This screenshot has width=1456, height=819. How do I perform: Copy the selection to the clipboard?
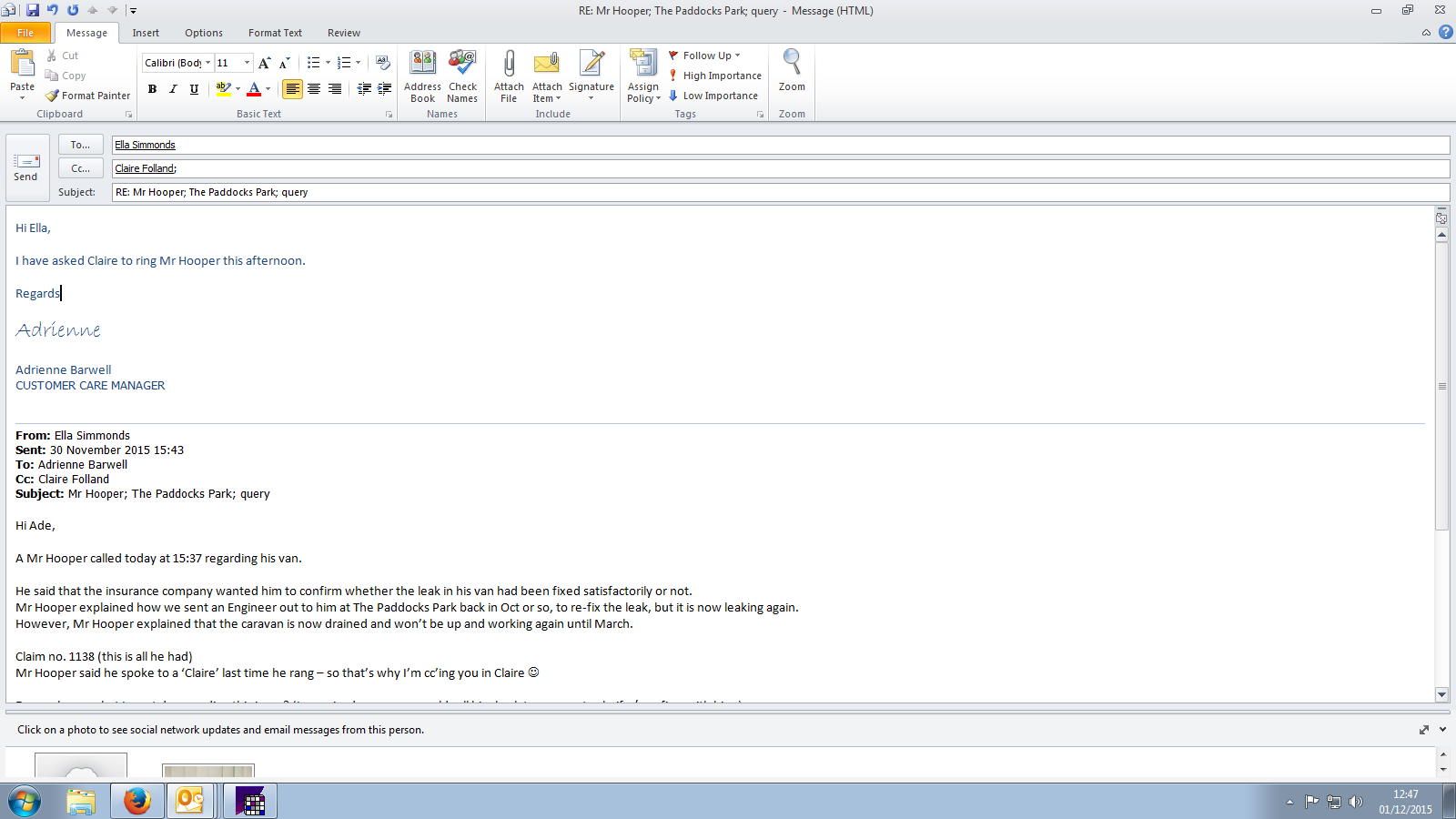point(66,76)
